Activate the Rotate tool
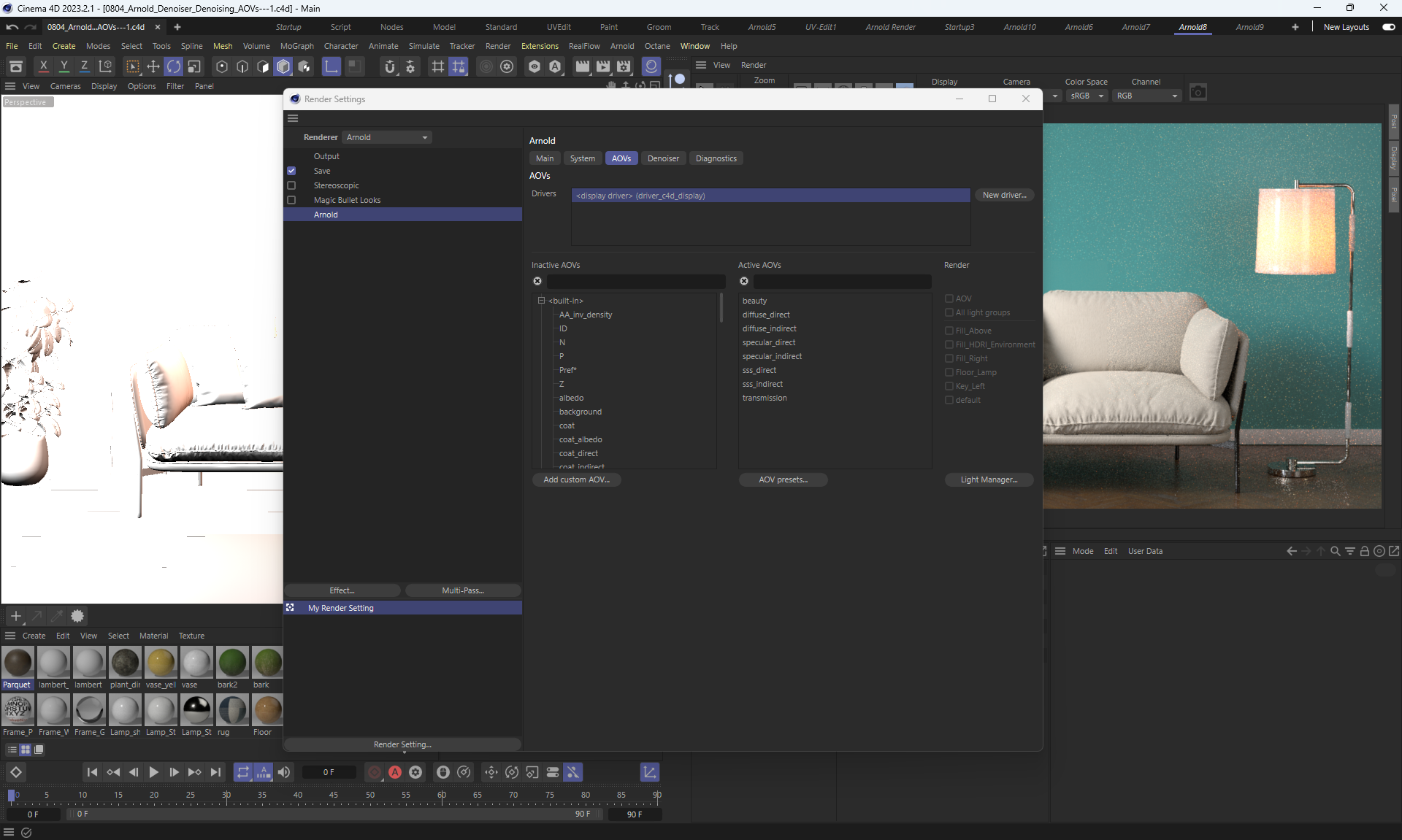The image size is (1402, 840). coord(174,66)
